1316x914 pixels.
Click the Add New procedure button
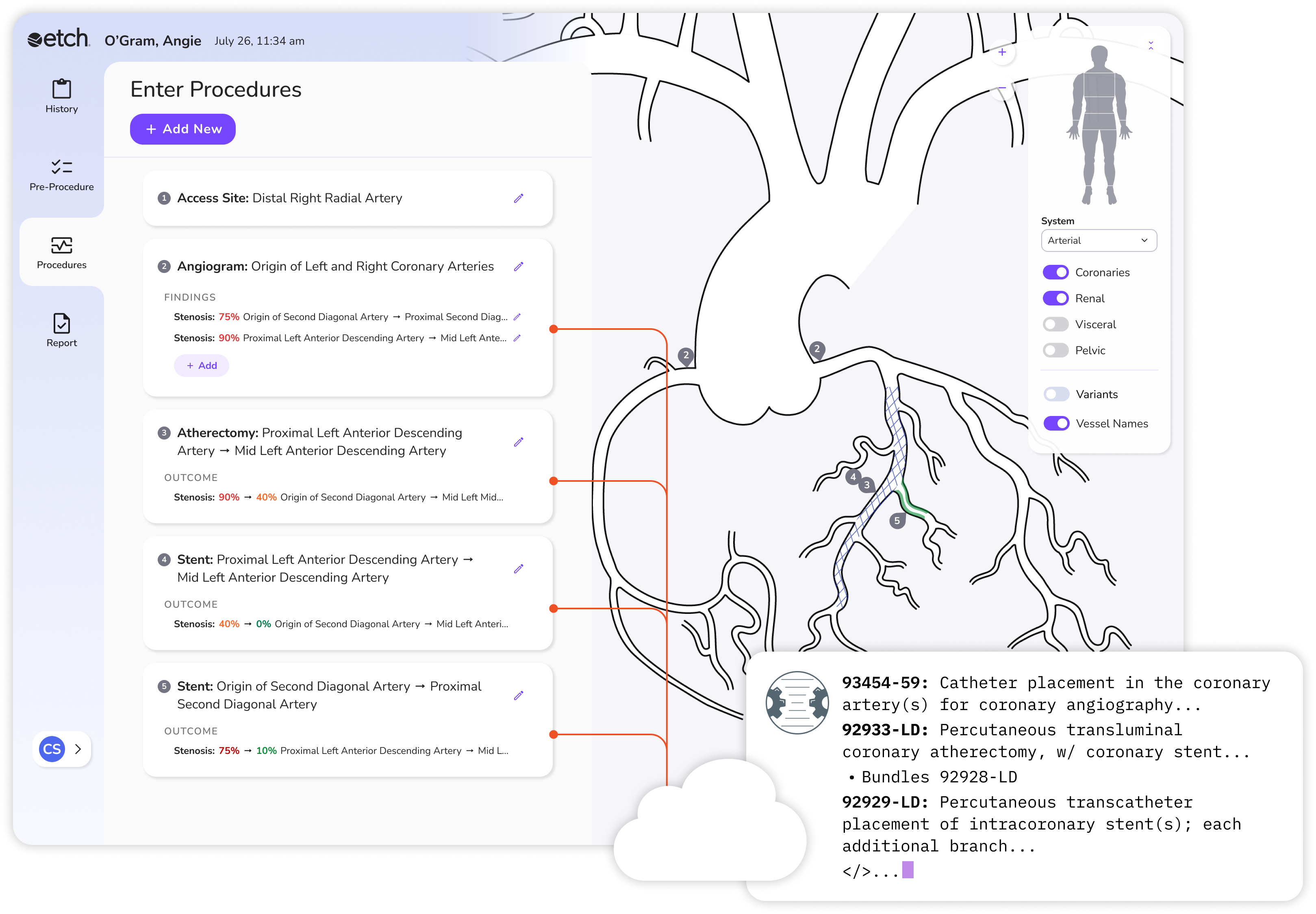183,130
